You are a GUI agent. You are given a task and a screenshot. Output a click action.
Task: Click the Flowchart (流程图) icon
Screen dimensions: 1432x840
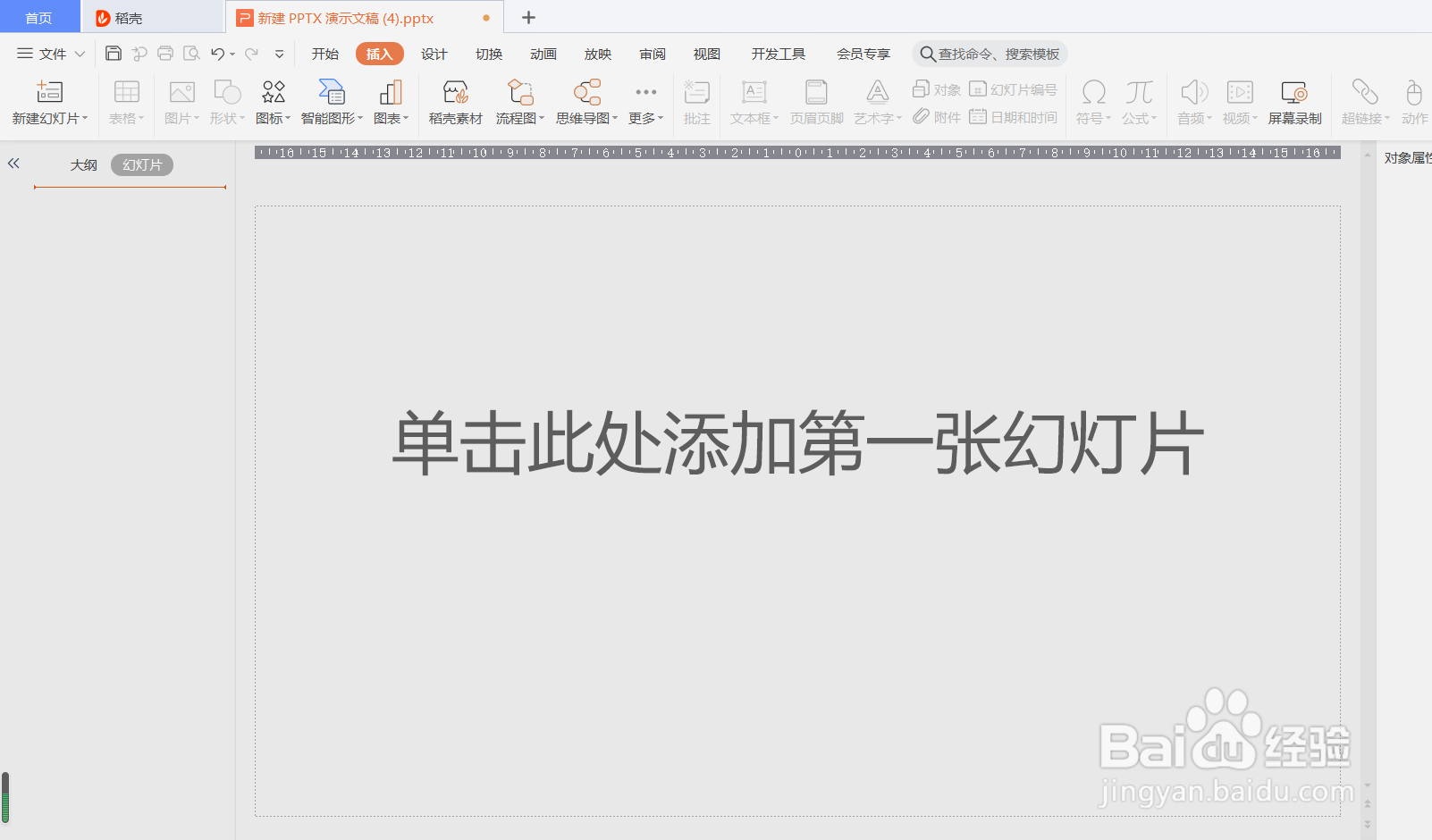(x=520, y=92)
